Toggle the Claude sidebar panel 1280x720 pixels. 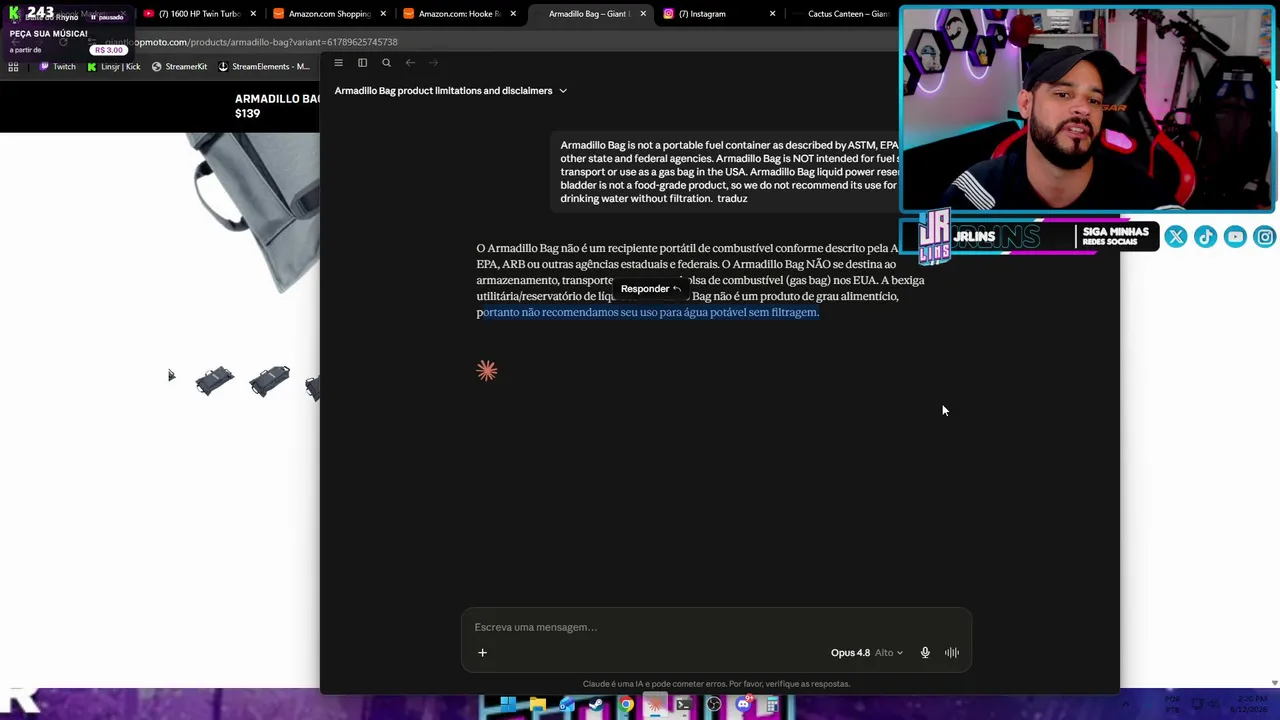point(362,63)
